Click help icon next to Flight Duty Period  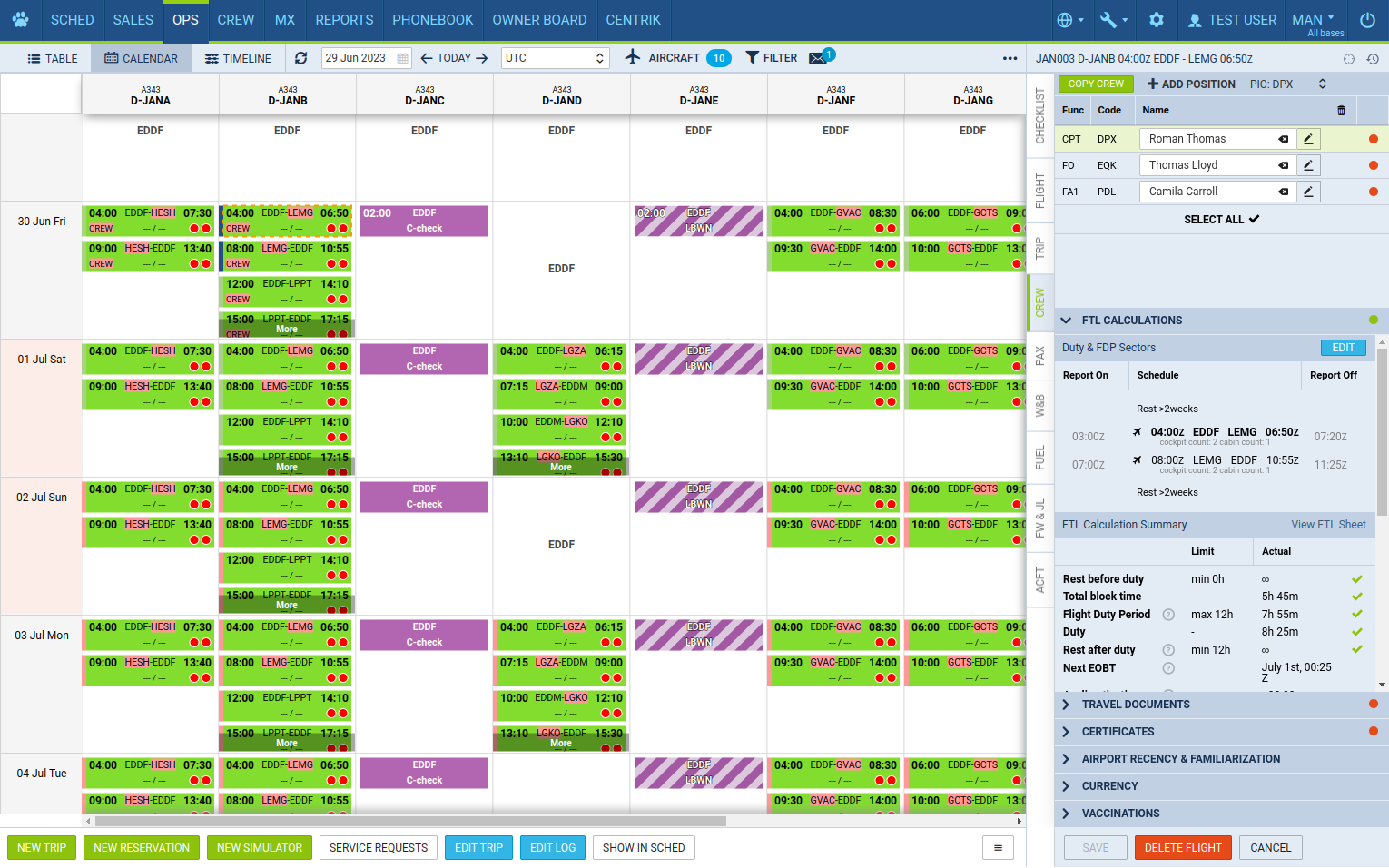click(x=1168, y=615)
